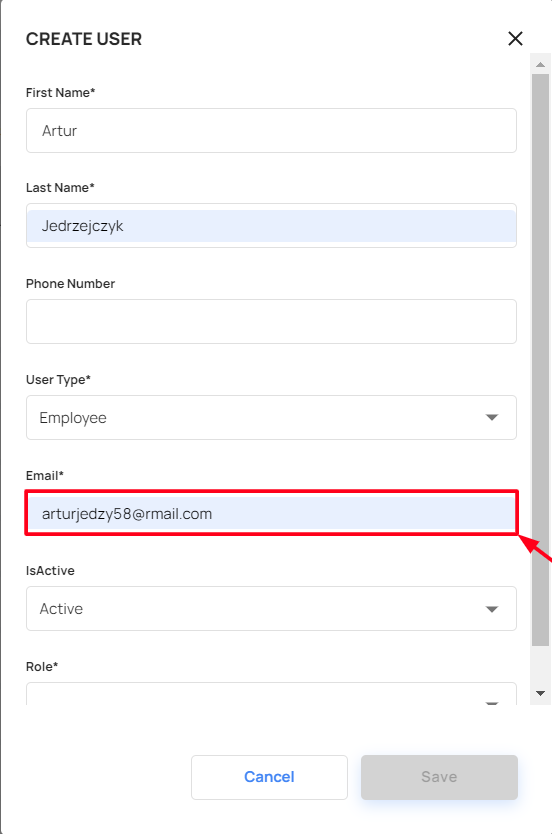Screen dimensions: 552x834
Task: Click the User Type dropdown arrow icon
Action: coord(492,418)
